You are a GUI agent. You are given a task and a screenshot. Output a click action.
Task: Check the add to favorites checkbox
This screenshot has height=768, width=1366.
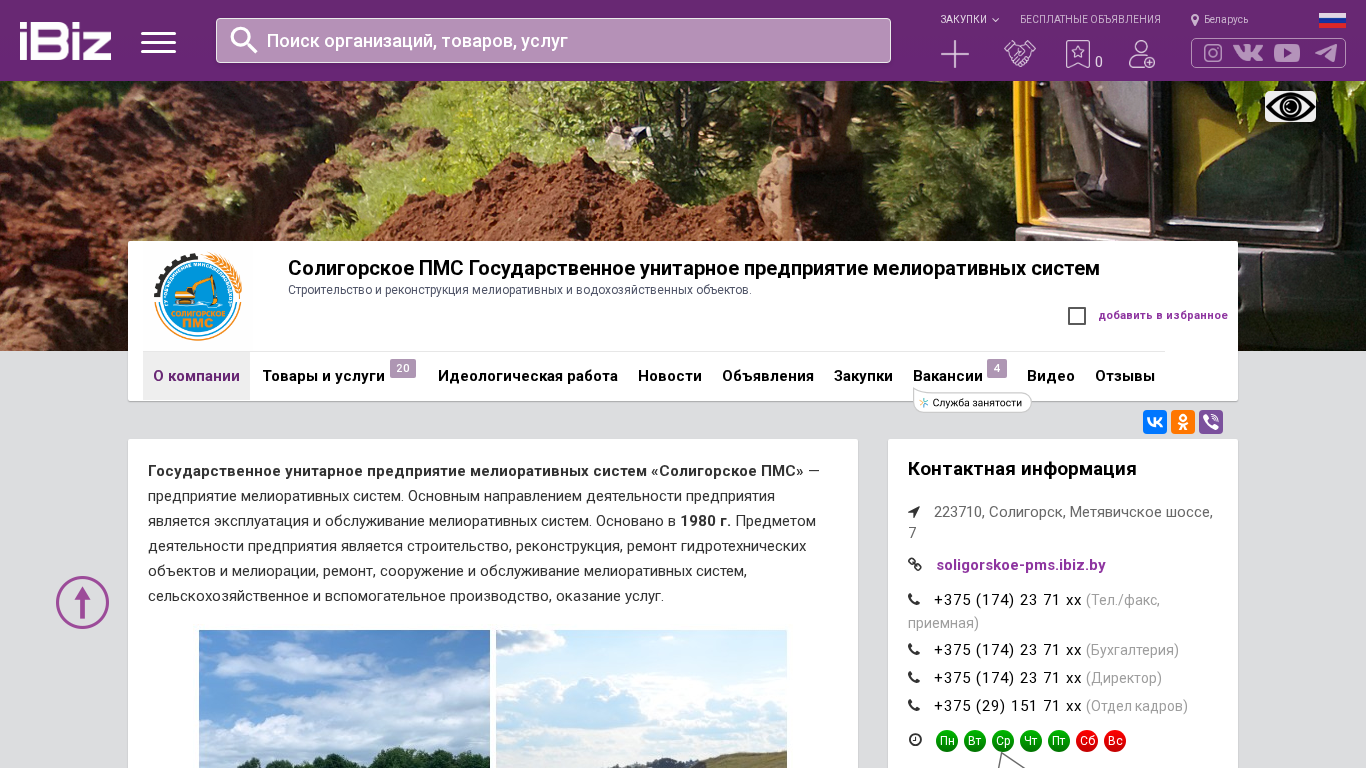tap(1077, 316)
